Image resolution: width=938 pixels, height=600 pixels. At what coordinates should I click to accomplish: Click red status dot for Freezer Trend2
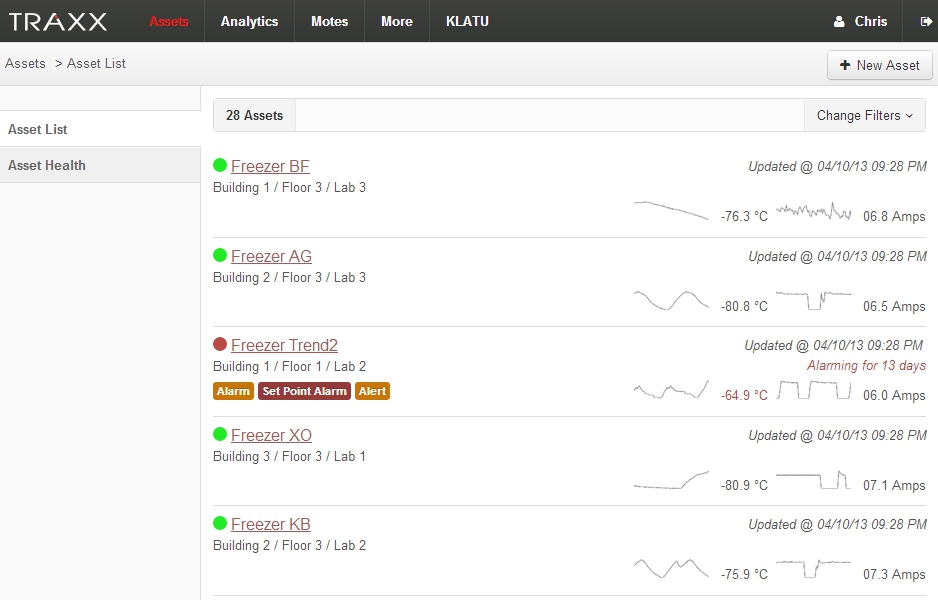coord(220,344)
